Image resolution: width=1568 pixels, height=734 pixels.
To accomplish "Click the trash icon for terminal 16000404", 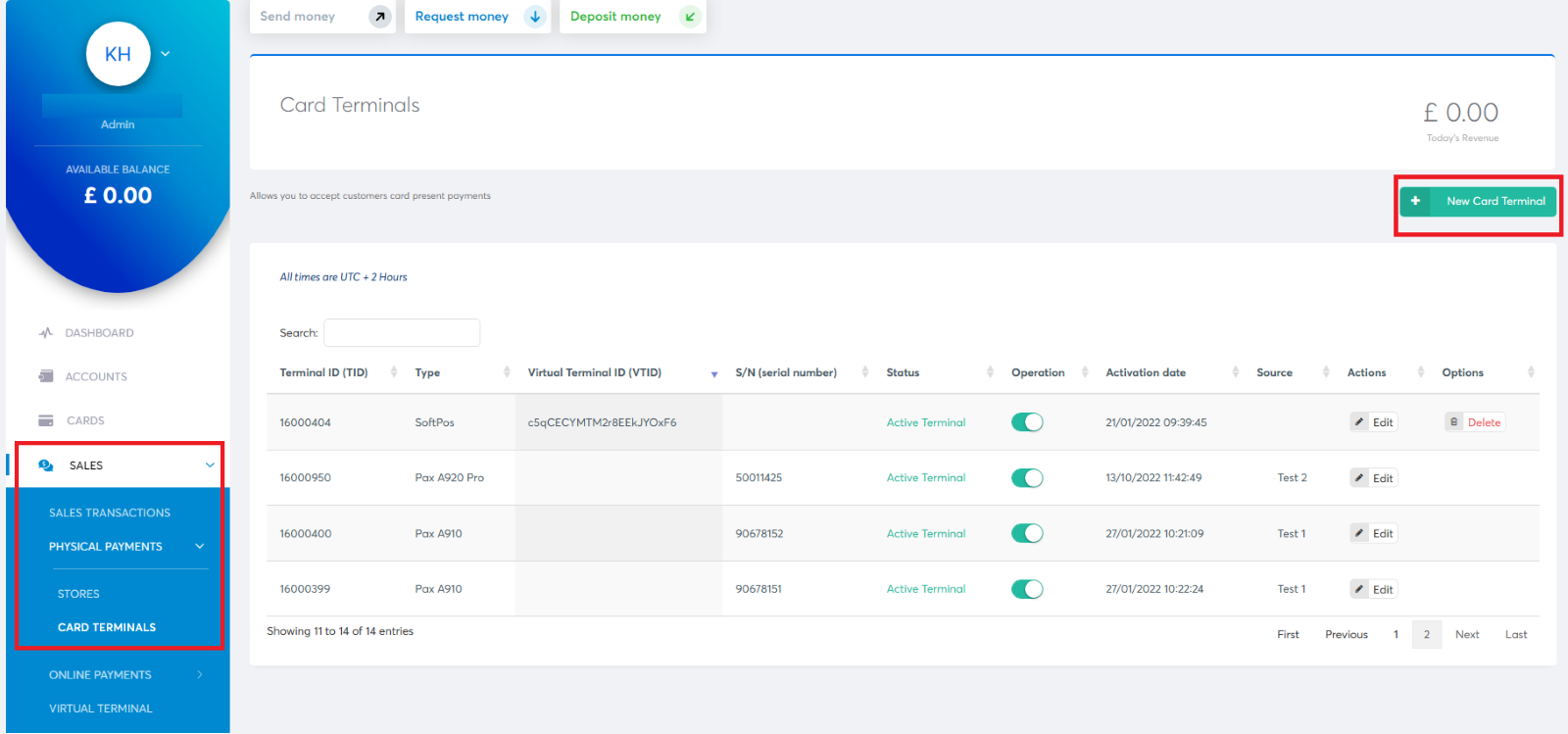I will [1454, 422].
